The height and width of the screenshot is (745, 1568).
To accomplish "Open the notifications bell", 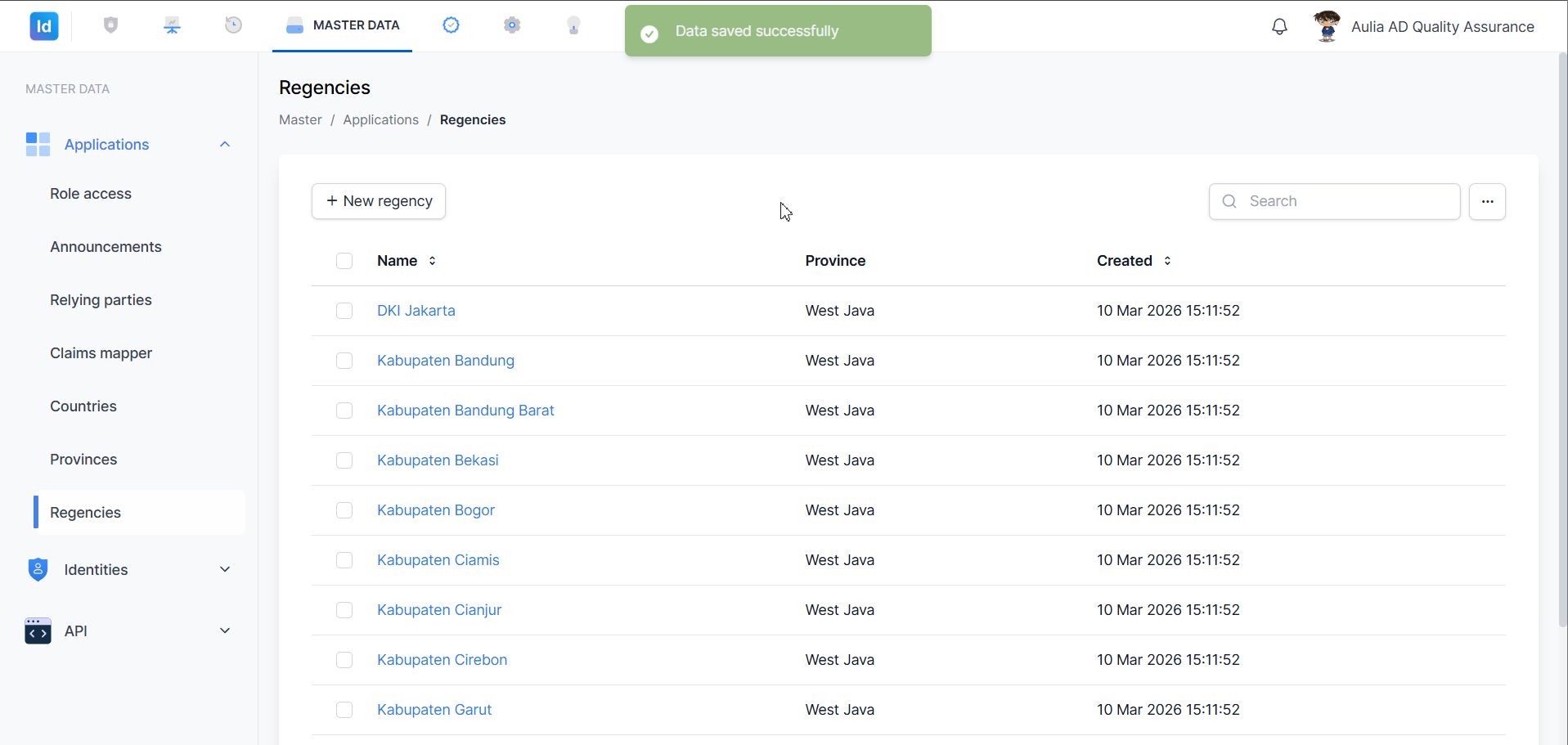I will click(x=1279, y=26).
